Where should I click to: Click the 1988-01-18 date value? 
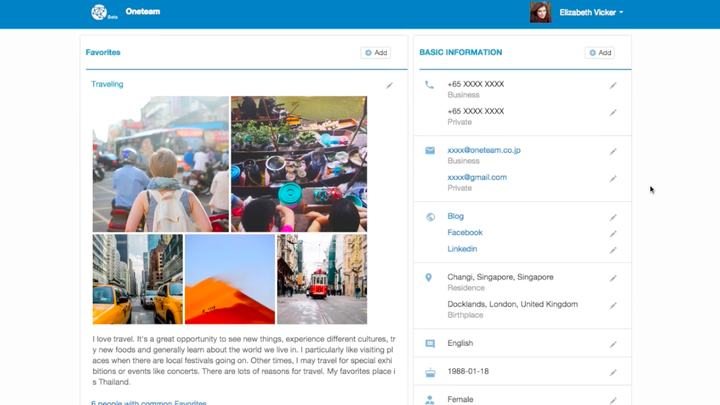pos(468,371)
